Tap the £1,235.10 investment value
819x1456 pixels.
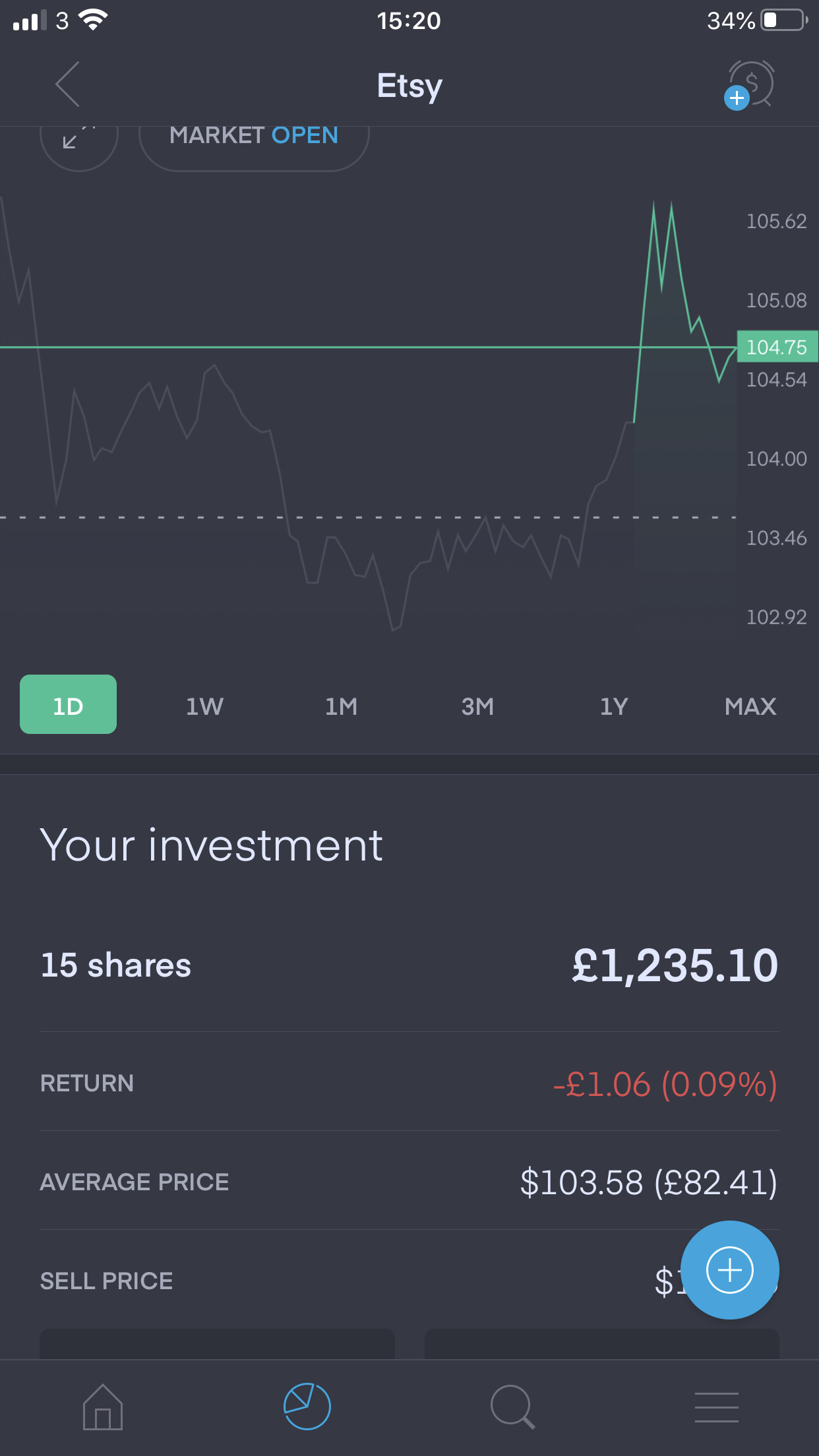point(675,965)
